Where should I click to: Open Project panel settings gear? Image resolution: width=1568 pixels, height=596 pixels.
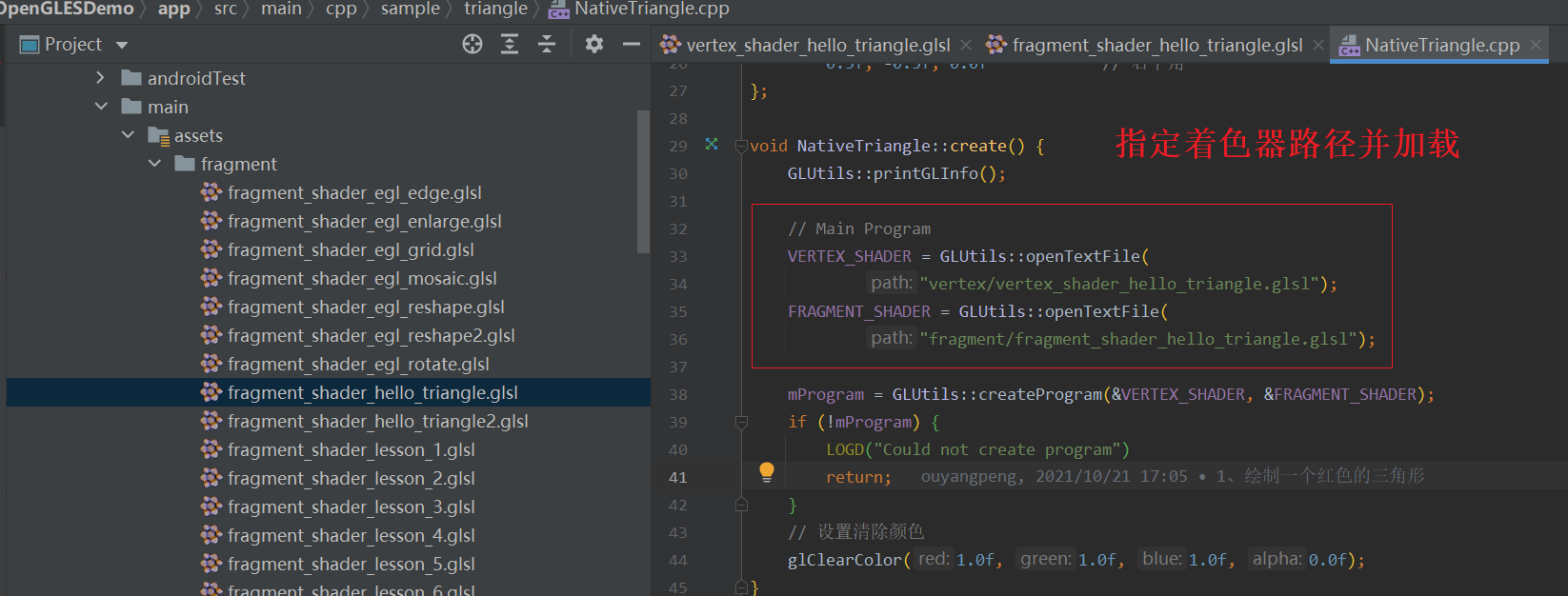coord(594,44)
